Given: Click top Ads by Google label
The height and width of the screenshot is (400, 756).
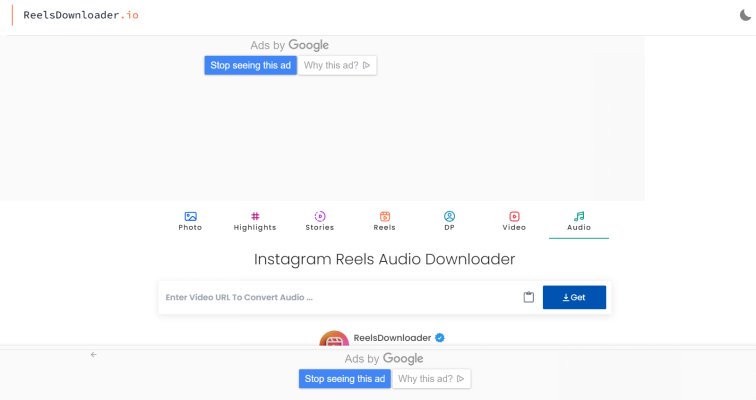Looking at the screenshot, I should [289, 45].
